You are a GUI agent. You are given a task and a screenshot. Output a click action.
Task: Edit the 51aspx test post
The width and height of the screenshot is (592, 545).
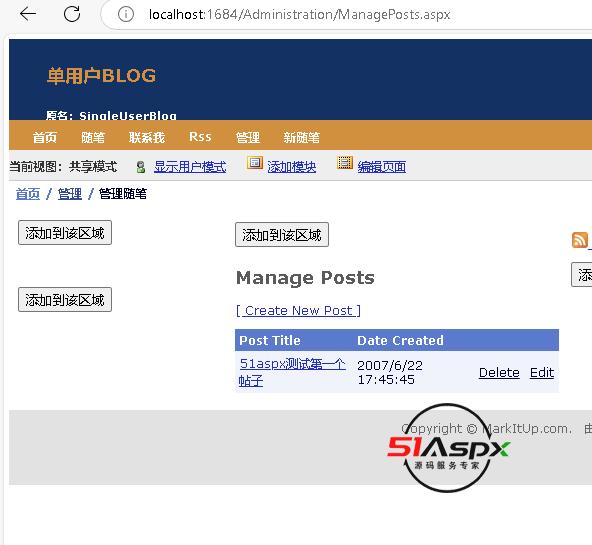point(542,373)
